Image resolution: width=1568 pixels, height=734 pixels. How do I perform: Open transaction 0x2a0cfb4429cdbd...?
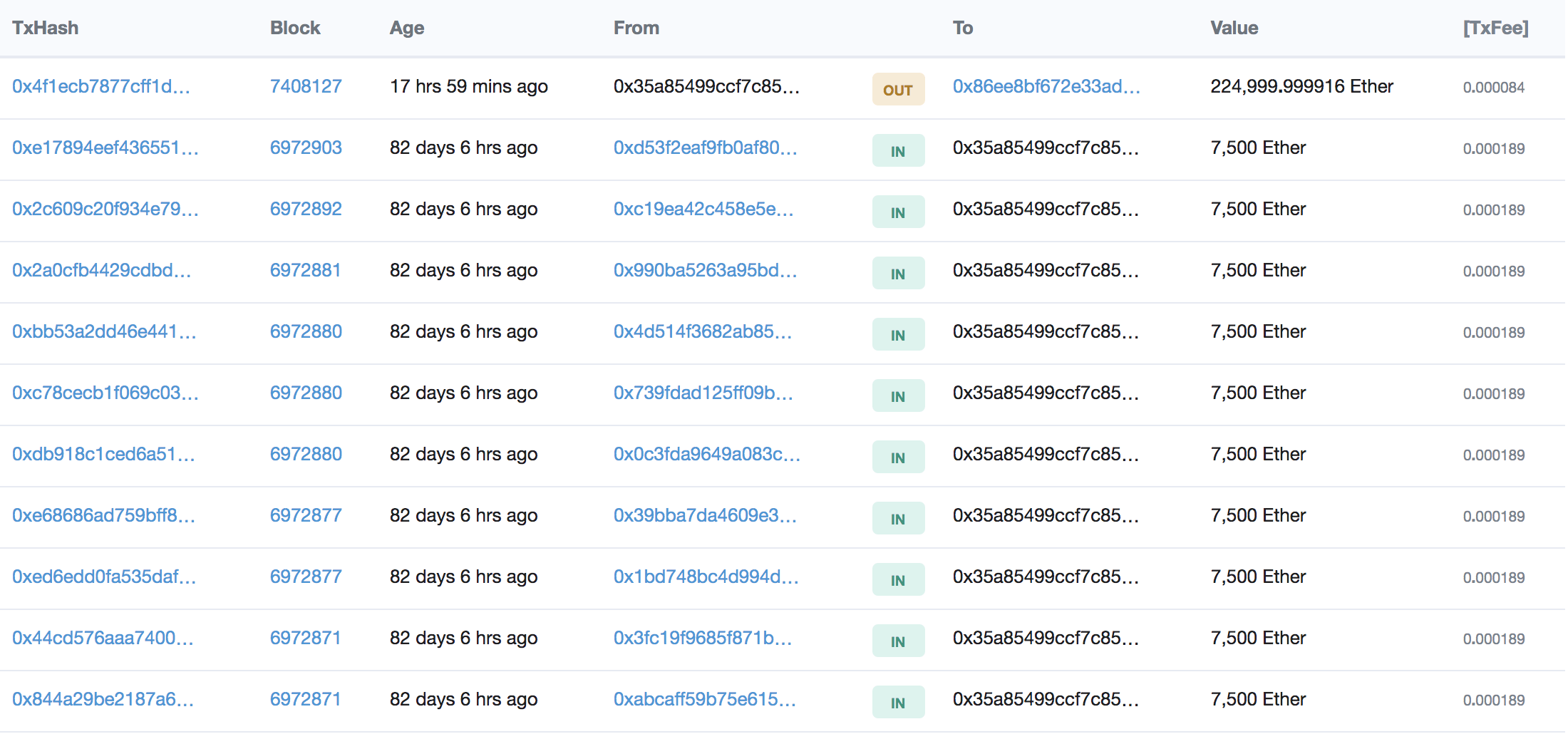tap(102, 270)
